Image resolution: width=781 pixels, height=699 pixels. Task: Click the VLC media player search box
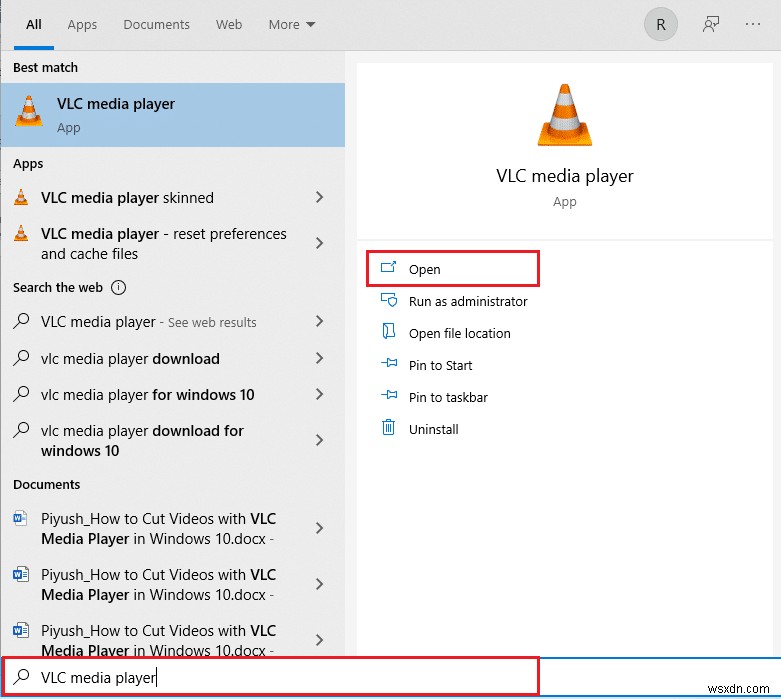pyautogui.click(x=270, y=677)
